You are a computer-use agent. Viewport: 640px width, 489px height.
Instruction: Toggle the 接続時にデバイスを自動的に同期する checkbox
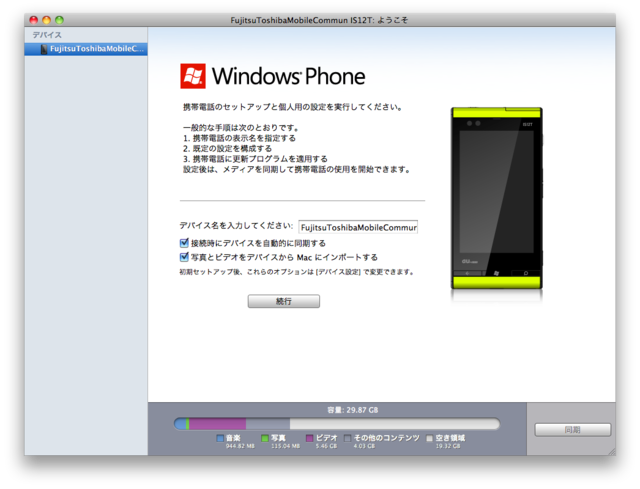[184, 243]
